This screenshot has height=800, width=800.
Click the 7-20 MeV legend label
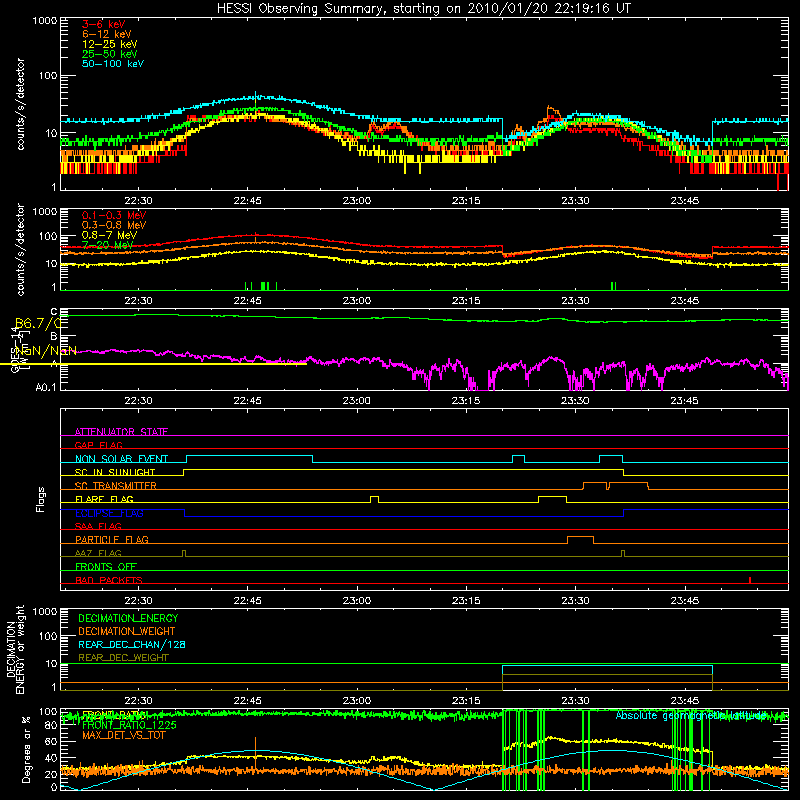click(108, 245)
